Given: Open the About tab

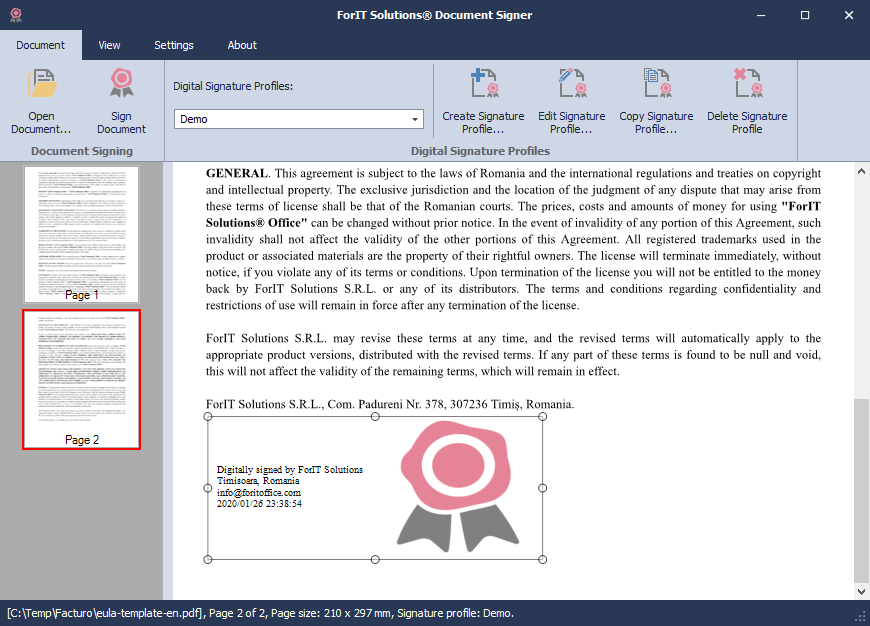Looking at the screenshot, I should 242,45.
